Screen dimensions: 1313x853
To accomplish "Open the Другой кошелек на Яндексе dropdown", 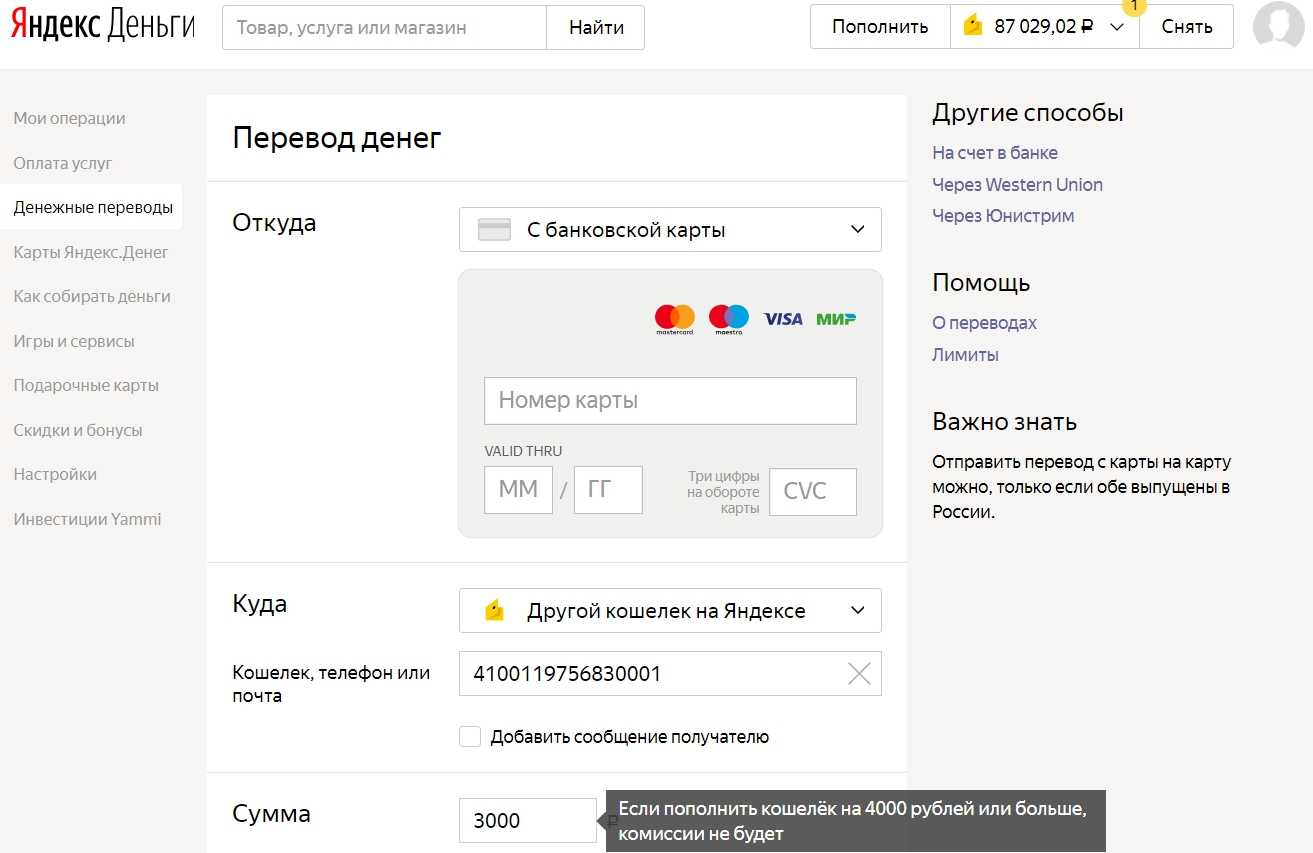I will [670, 610].
